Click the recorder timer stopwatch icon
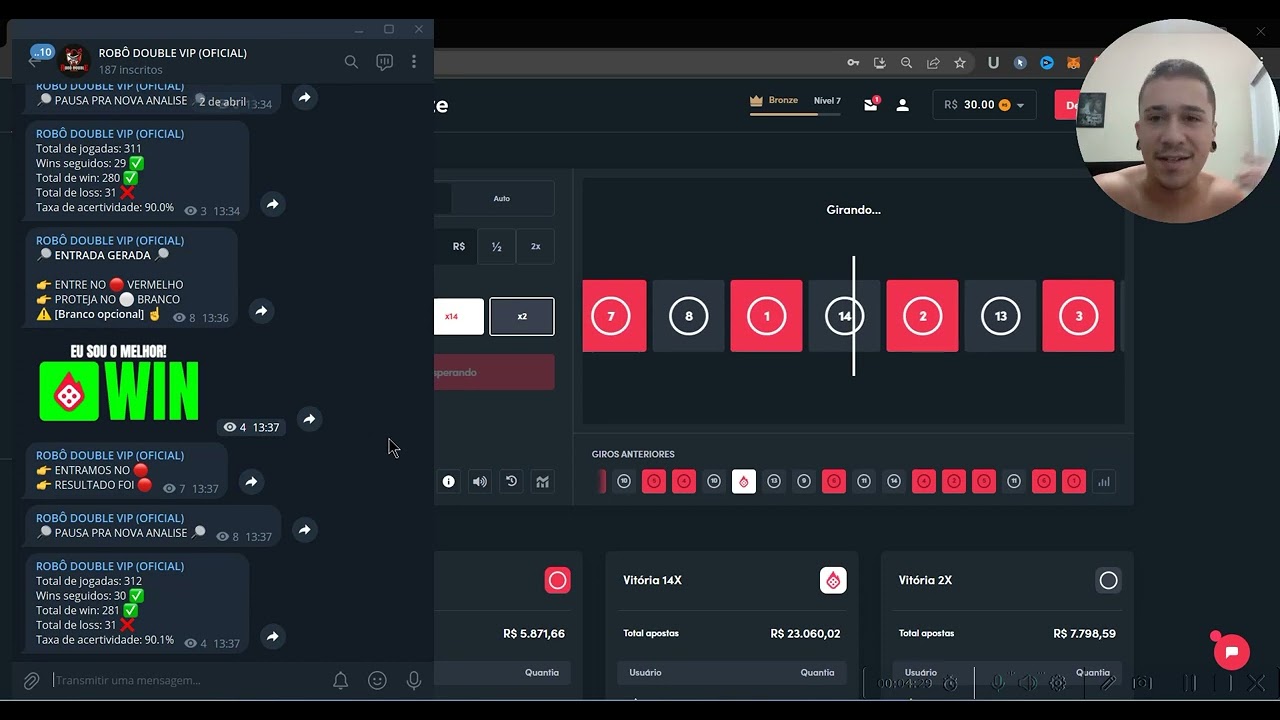This screenshot has height=720, width=1280. click(951, 683)
